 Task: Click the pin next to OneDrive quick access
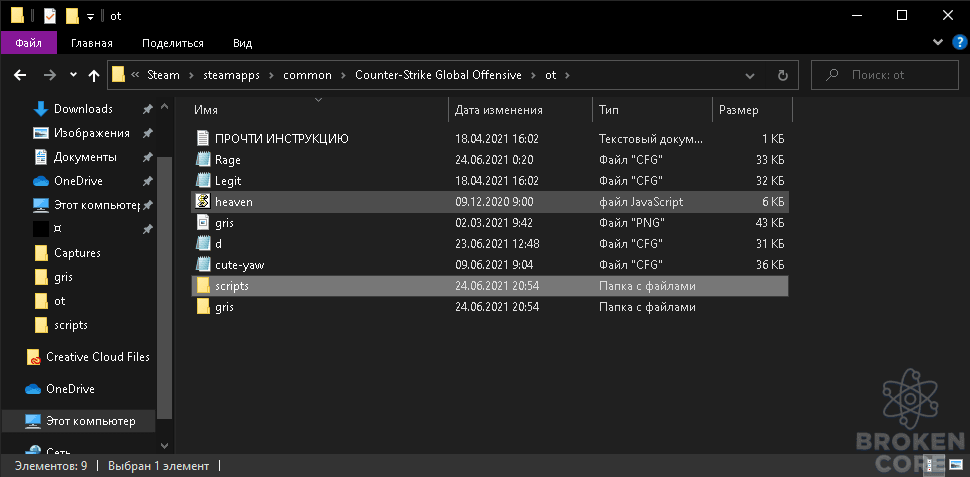(147, 181)
